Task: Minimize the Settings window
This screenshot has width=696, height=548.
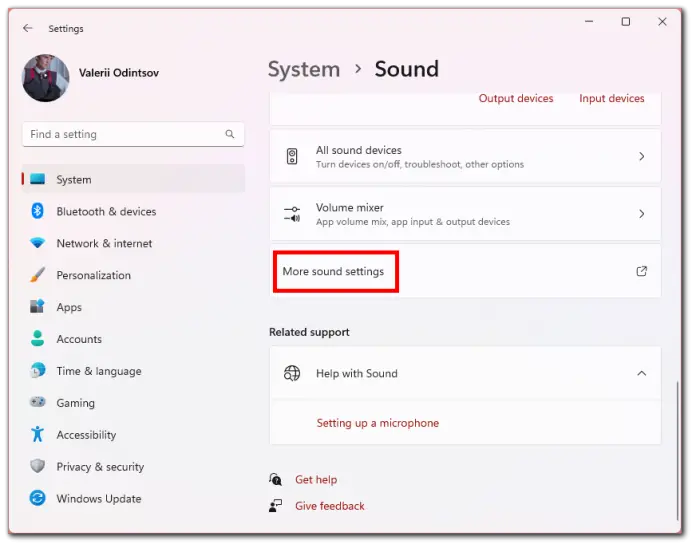Action: (x=589, y=21)
